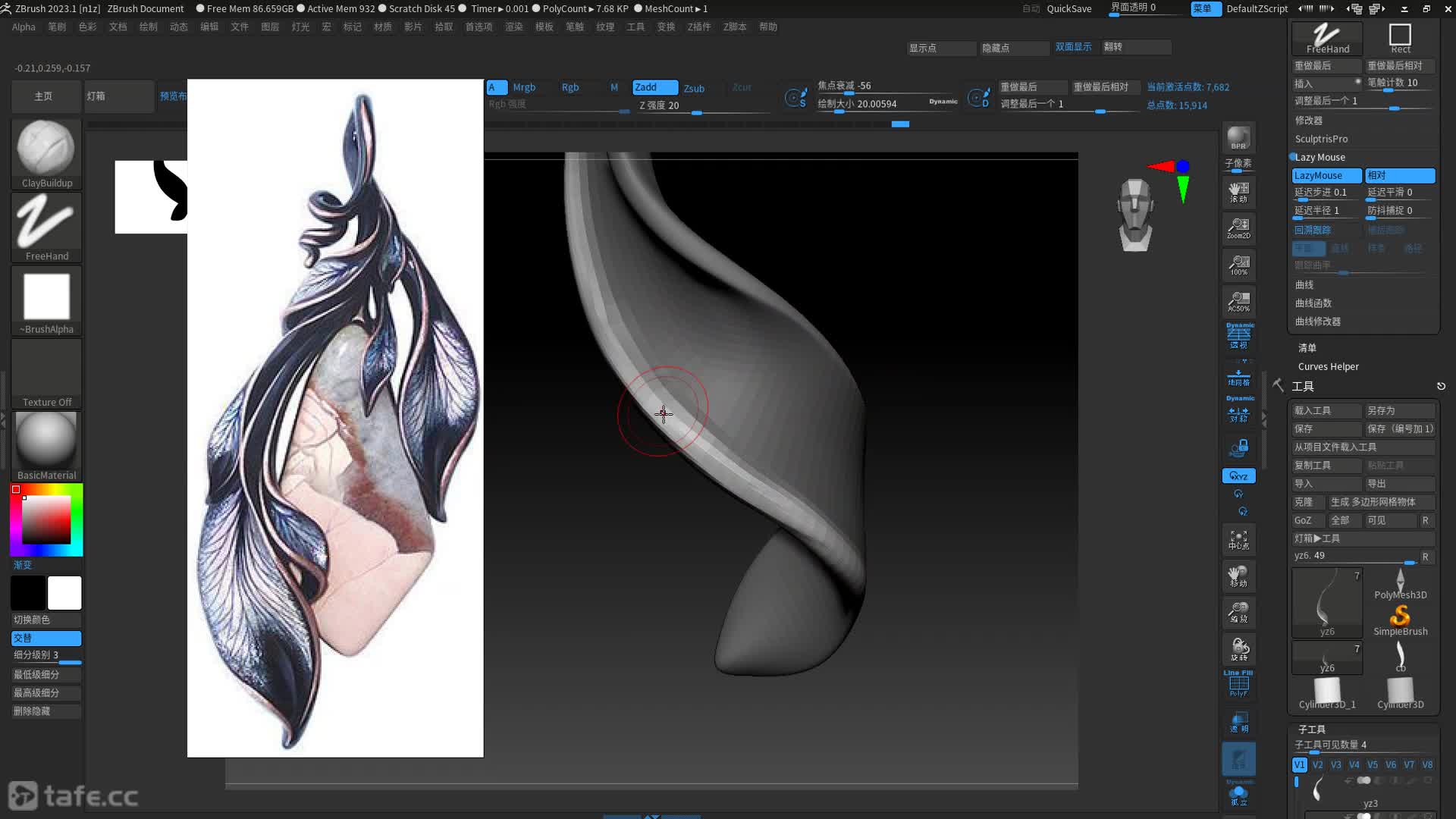The width and height of the screenshot is (1456, 819).
Task: Click the Frame center (中心点) icon
Action: pos(1238,539)
